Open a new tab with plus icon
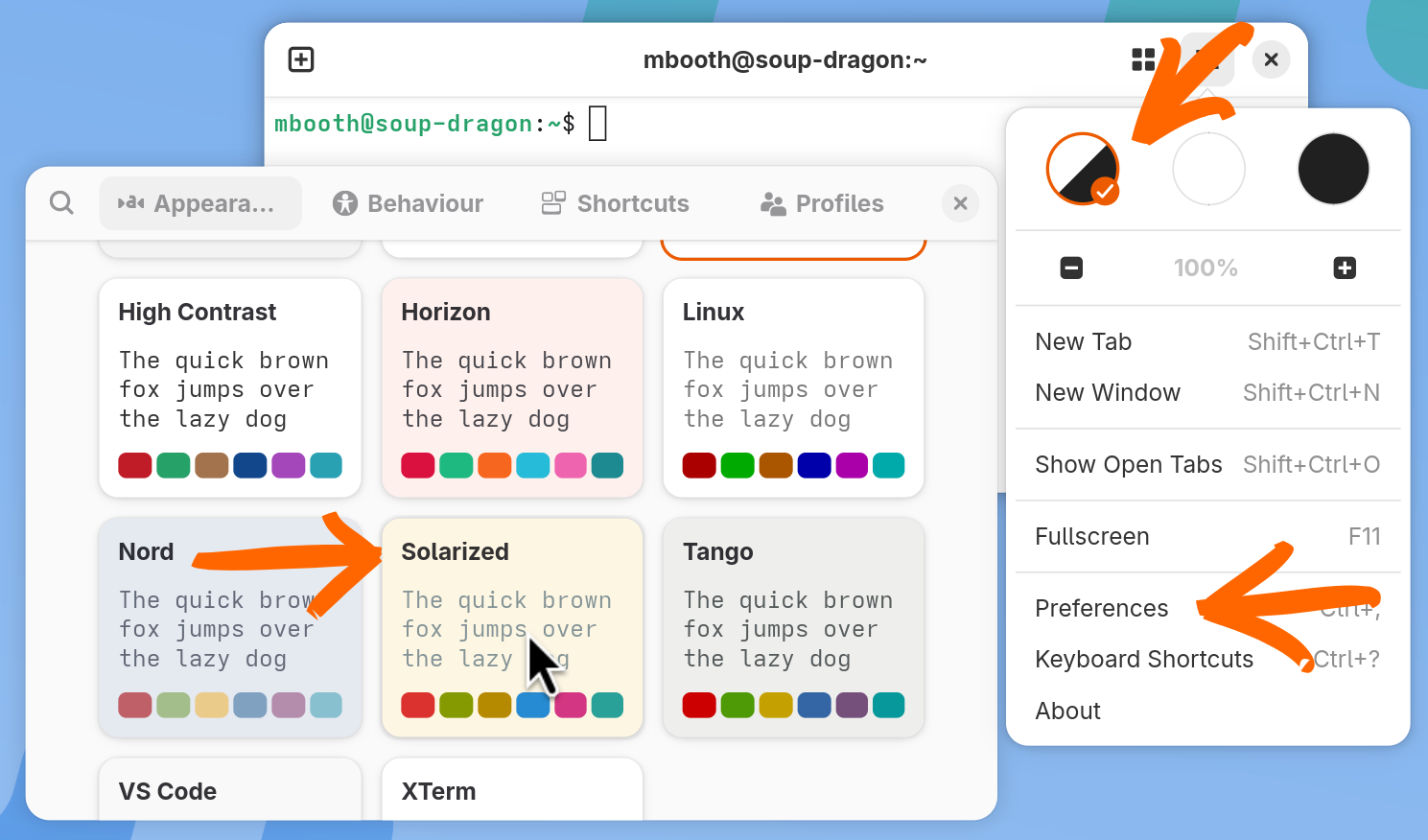 click(301, 59)
